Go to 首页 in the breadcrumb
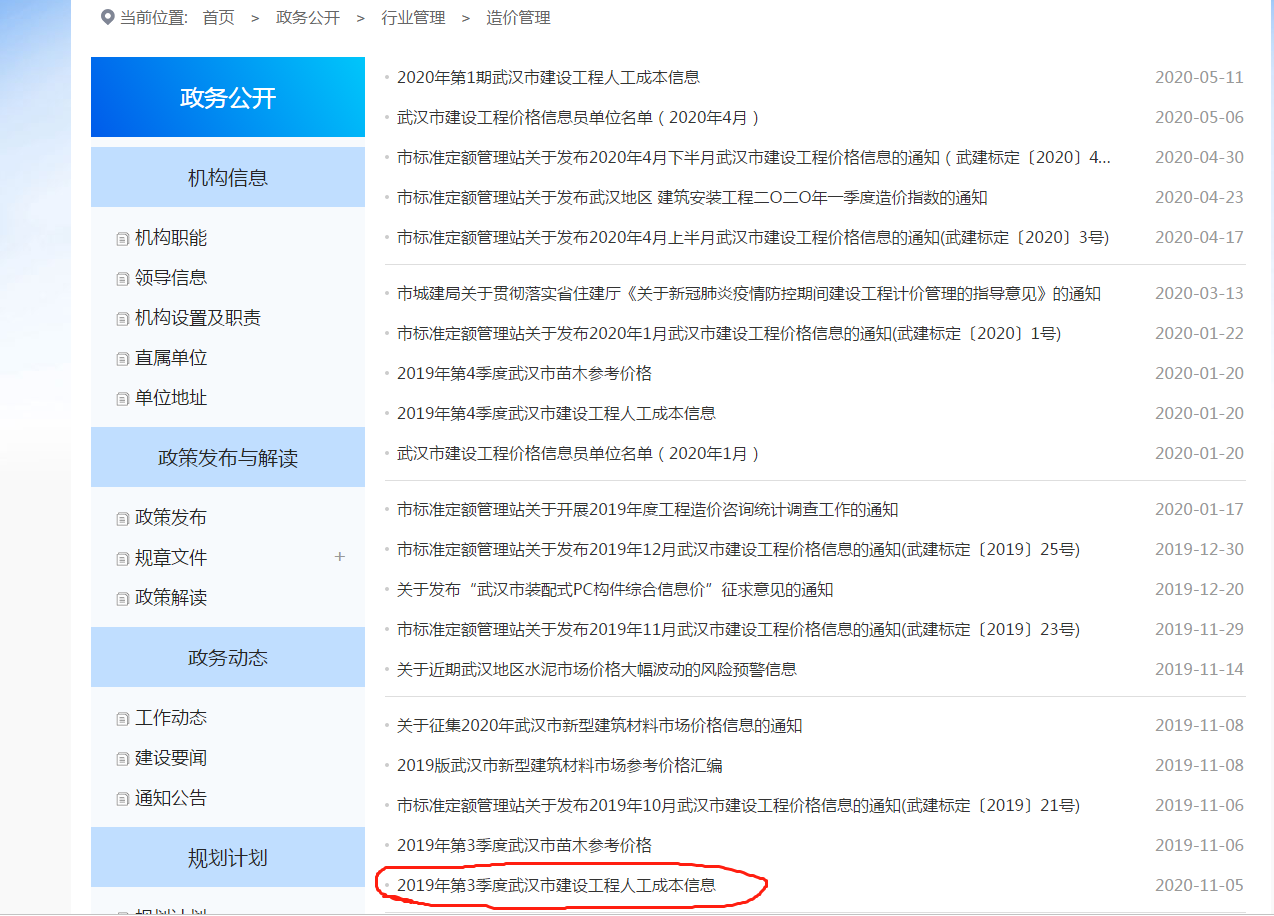This screenshot has height=916, width=1274. tap(218, 17)
